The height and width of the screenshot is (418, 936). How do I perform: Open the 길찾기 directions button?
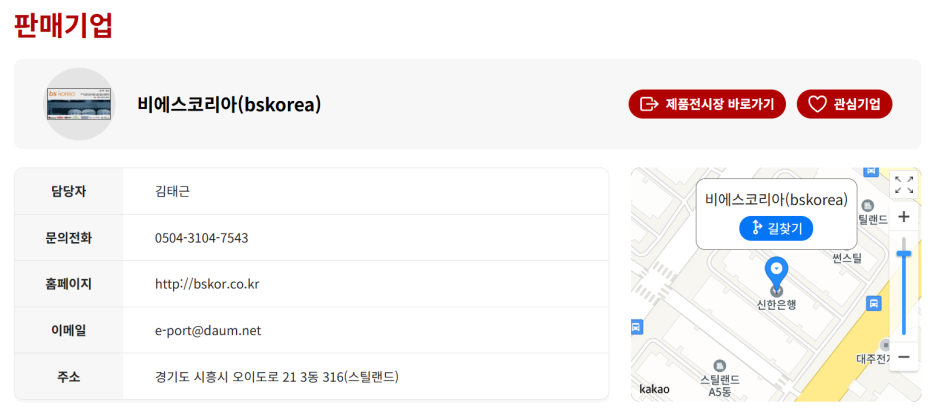point(776,228)
